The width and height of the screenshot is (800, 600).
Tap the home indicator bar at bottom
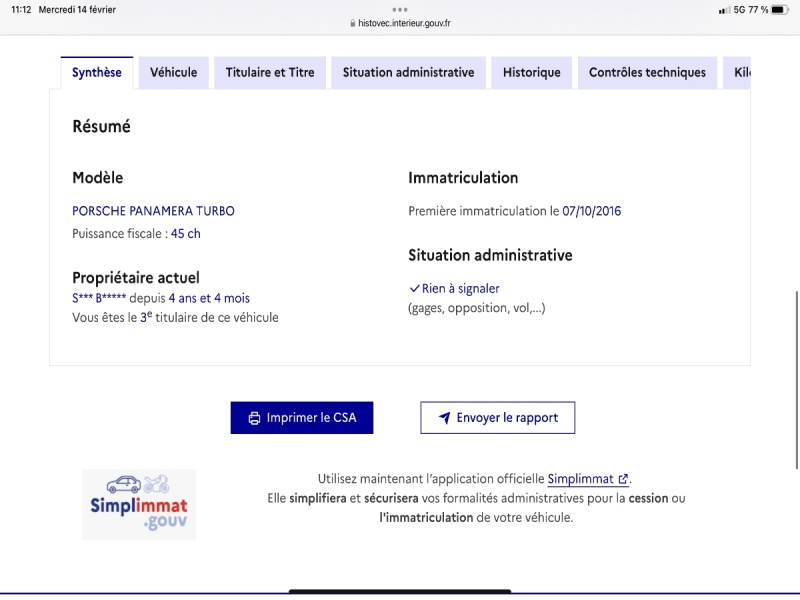(400, 592)
